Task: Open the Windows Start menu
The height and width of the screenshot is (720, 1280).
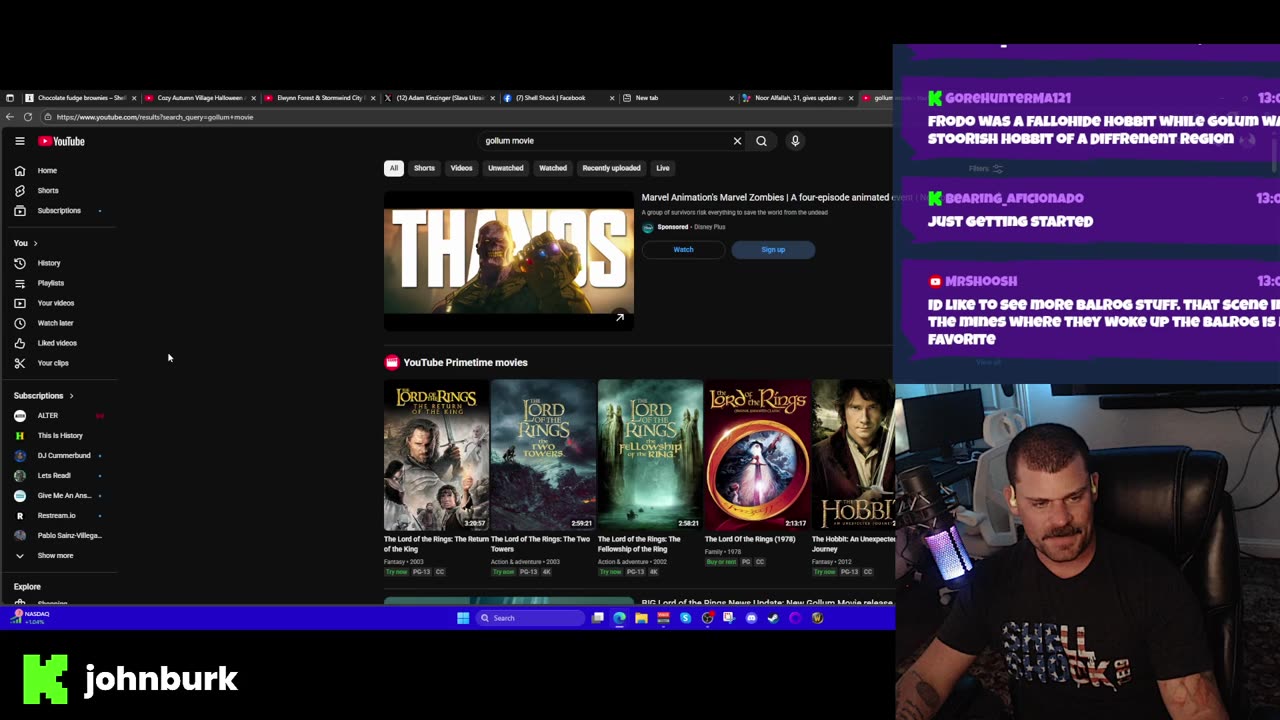Action: [463, 618]
